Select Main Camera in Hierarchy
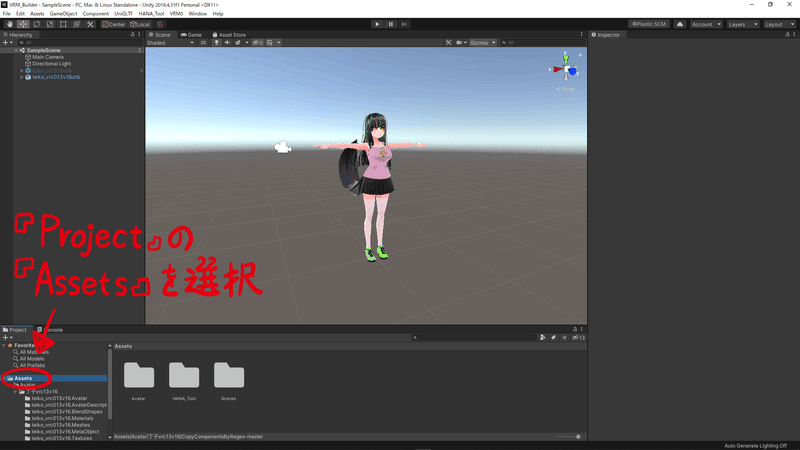 pyautogui.click(x=48, y=57)
